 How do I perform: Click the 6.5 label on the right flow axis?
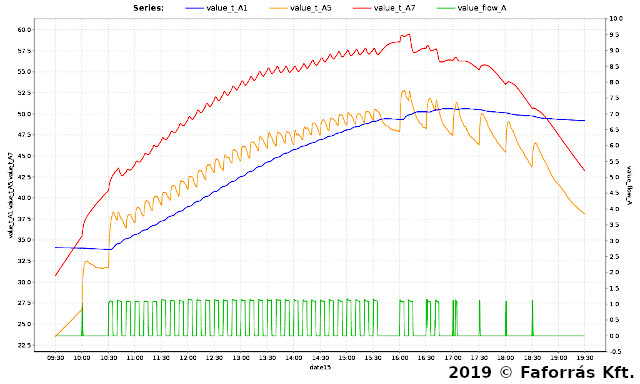[x=615, y=130]
